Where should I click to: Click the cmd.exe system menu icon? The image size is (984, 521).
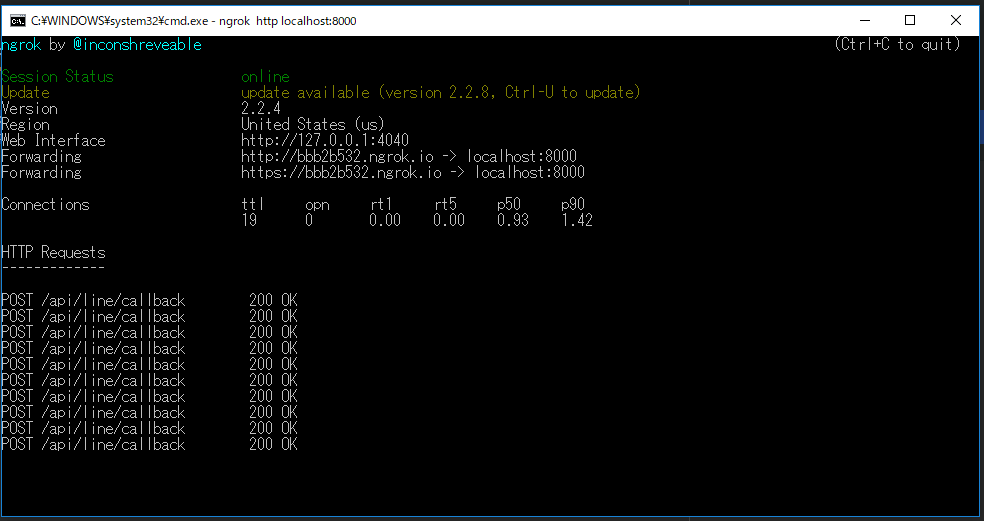coord(18,21)
